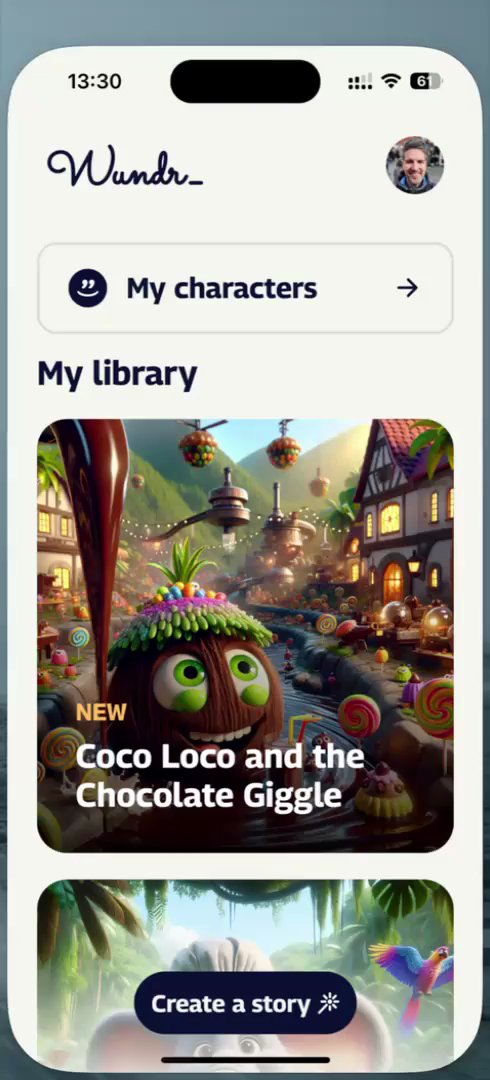Open the second story card with the parrot

(245, 973)
